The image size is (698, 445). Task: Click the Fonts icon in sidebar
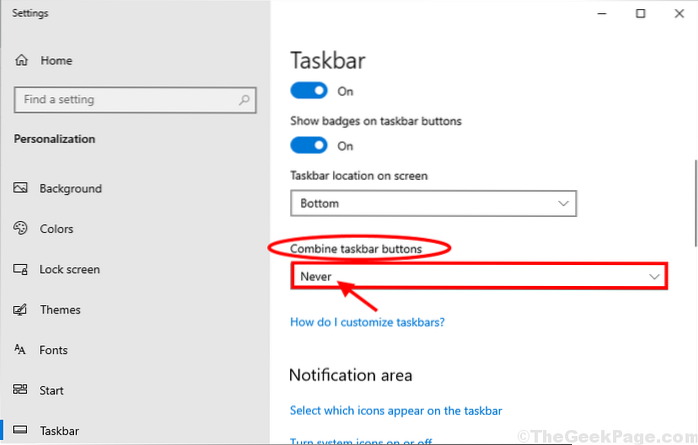(x=21, y=350)
